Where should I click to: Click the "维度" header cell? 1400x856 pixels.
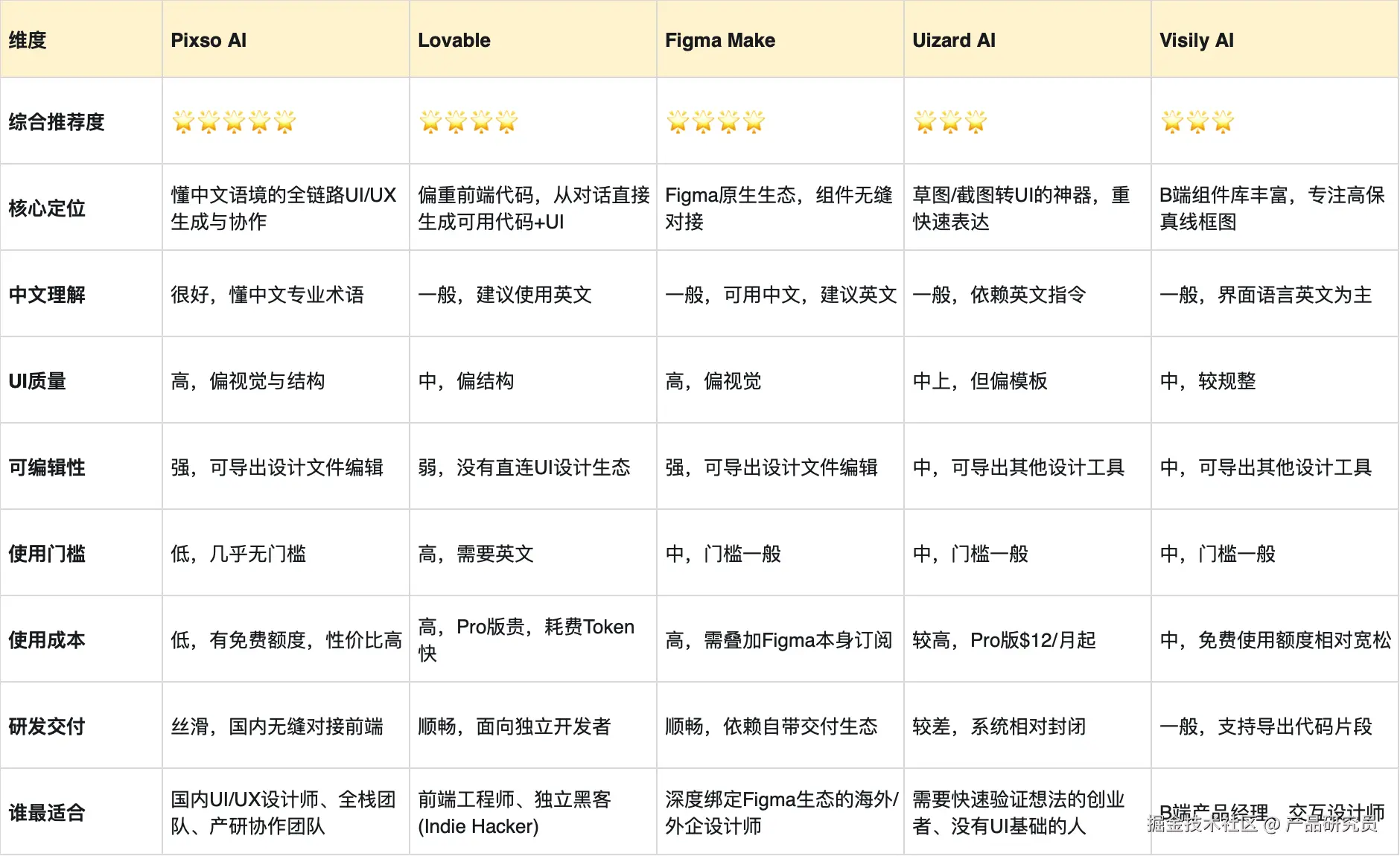pyautogui.click(x=81, y=39)
